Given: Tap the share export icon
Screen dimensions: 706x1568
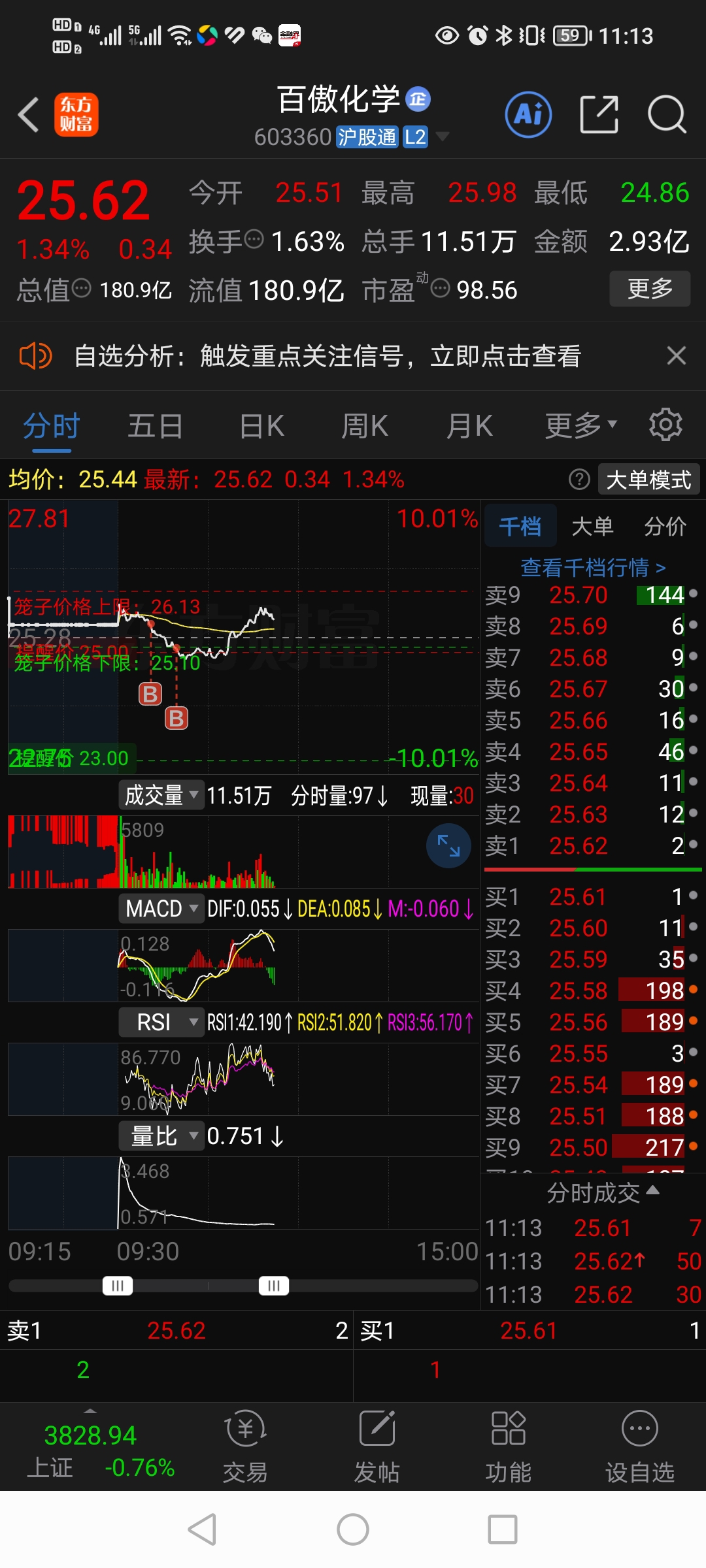Looking at the screenshot, I should point(599,114).
